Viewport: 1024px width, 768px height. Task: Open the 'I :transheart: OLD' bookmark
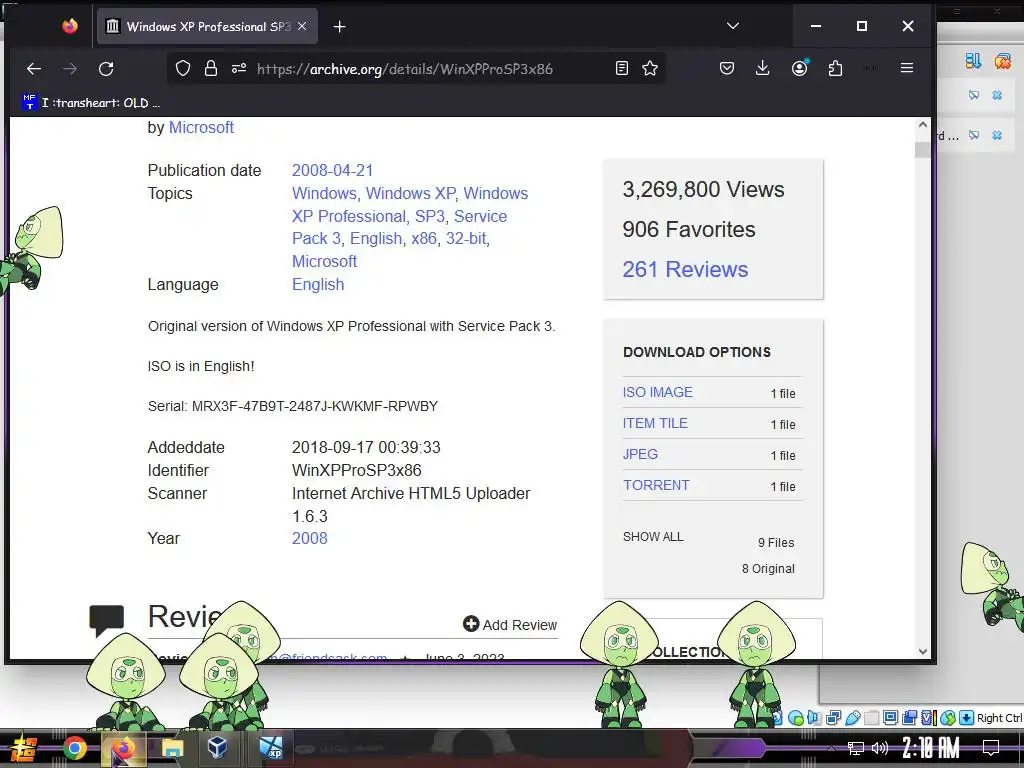click(x=91, y=103)
